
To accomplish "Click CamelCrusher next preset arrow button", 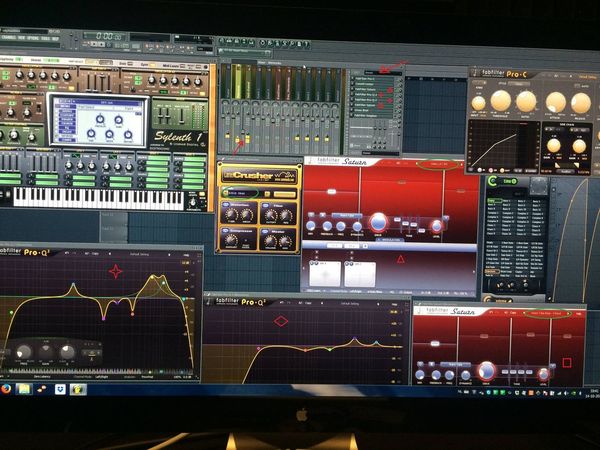I will pyautogui.click(x=268, y=194).
